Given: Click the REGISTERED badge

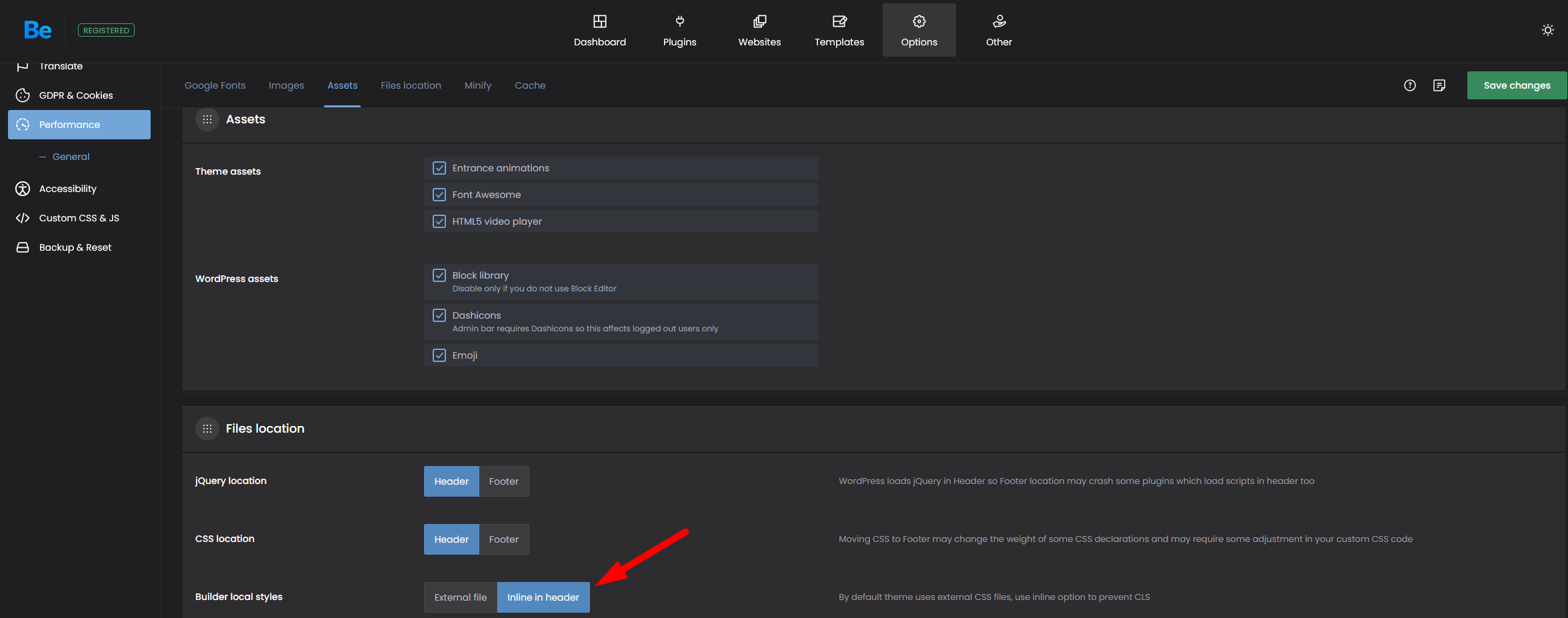Looking at the screenshot, I should (106, 30).
